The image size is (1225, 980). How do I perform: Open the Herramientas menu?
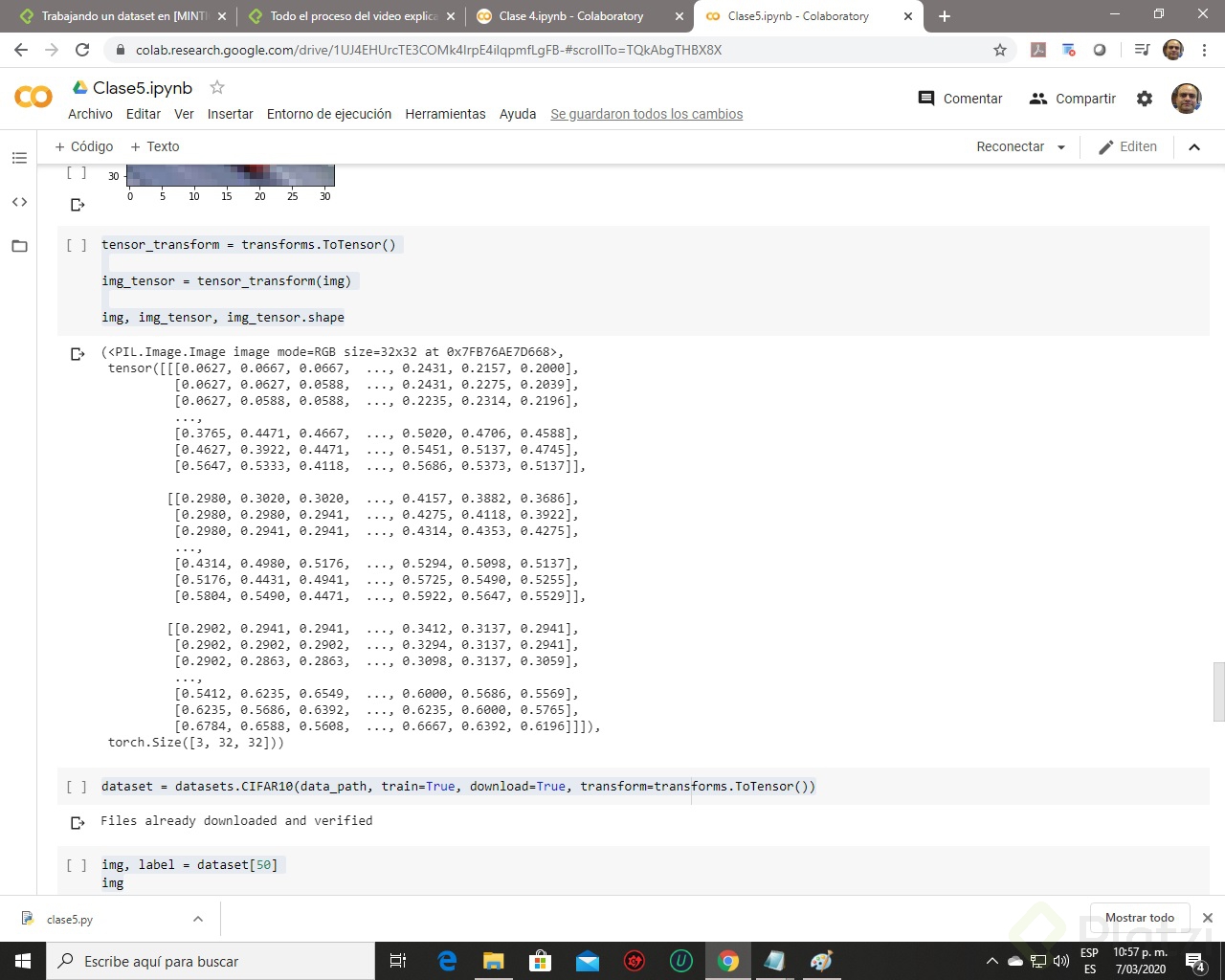(445, 114)
